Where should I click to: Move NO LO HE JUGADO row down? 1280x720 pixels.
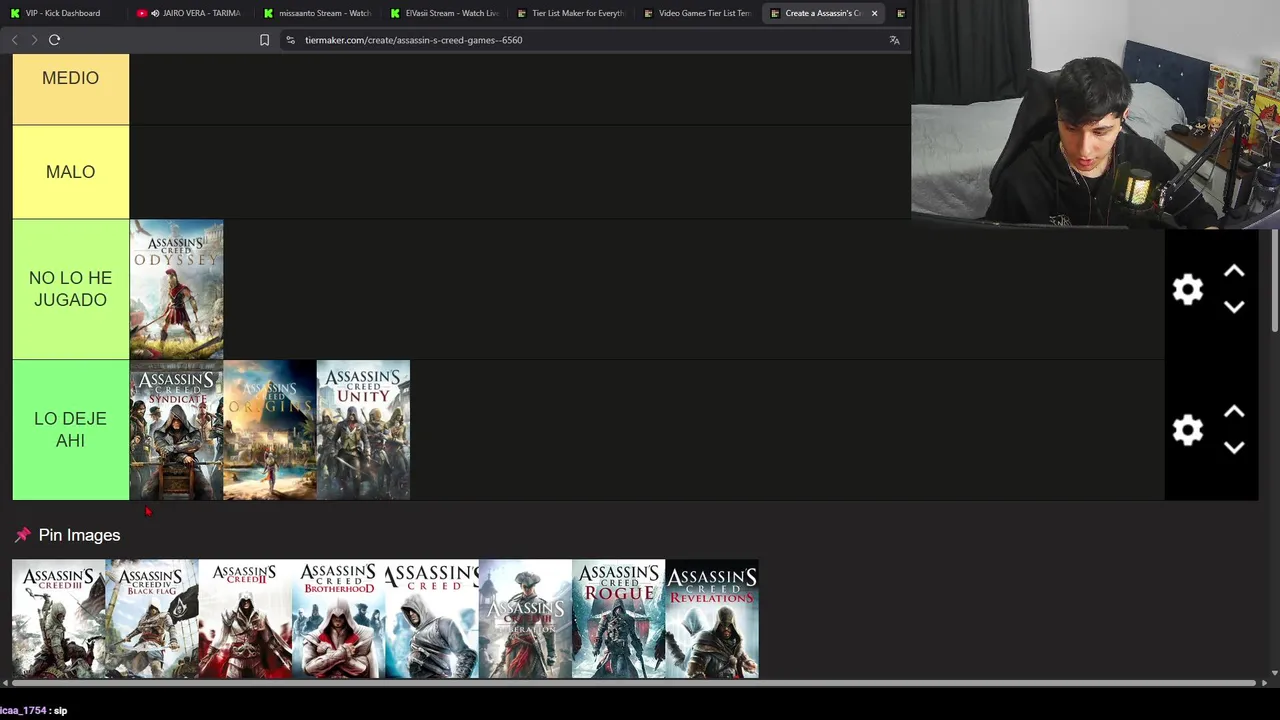click(x=1234, y=308)
